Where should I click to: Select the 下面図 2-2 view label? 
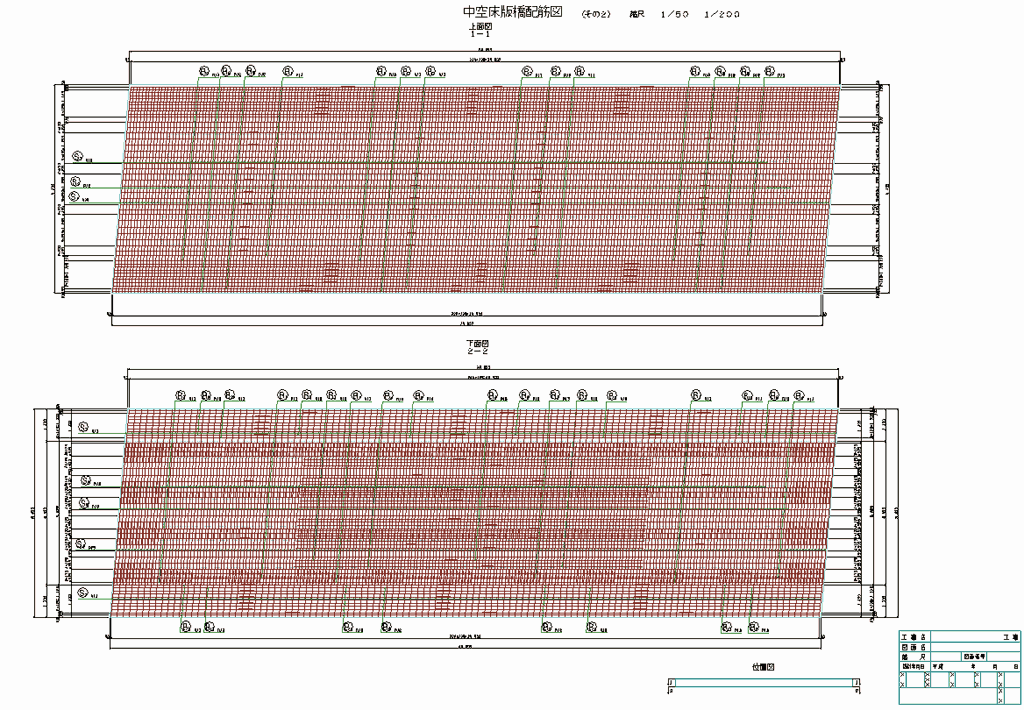pyautogui.click(x=475, y=347)
